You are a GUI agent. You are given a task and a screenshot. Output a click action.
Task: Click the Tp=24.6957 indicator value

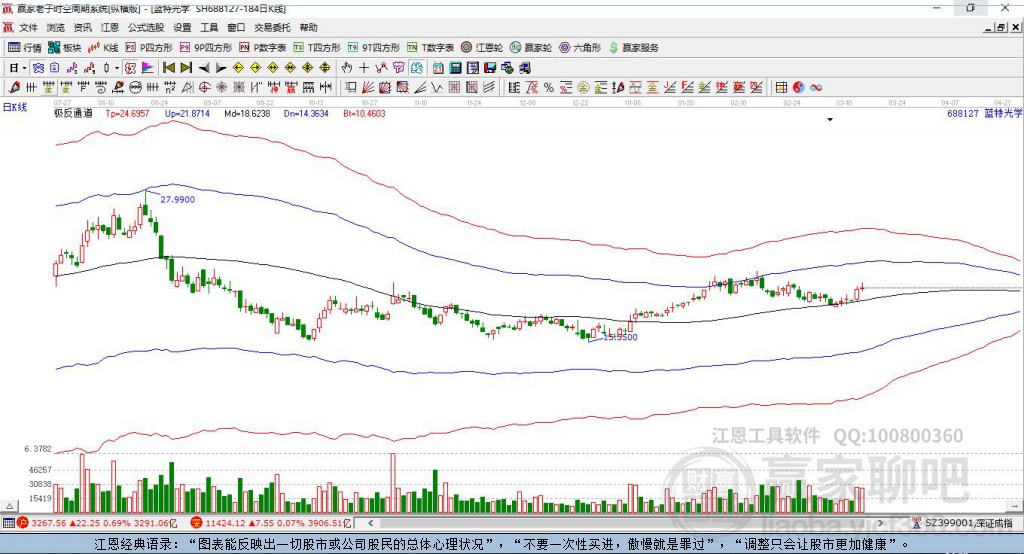tap(127, 113)
